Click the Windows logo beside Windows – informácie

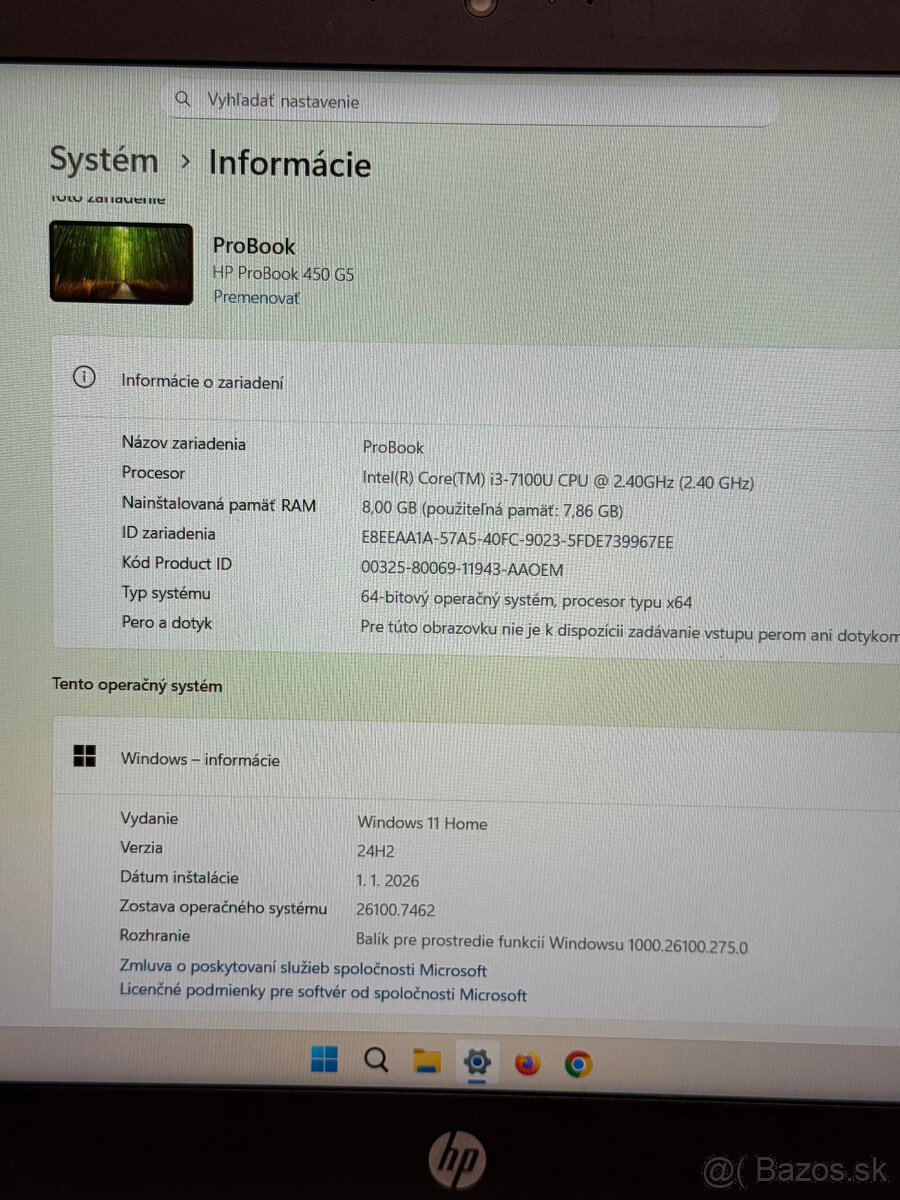click(x=85, y=757)
